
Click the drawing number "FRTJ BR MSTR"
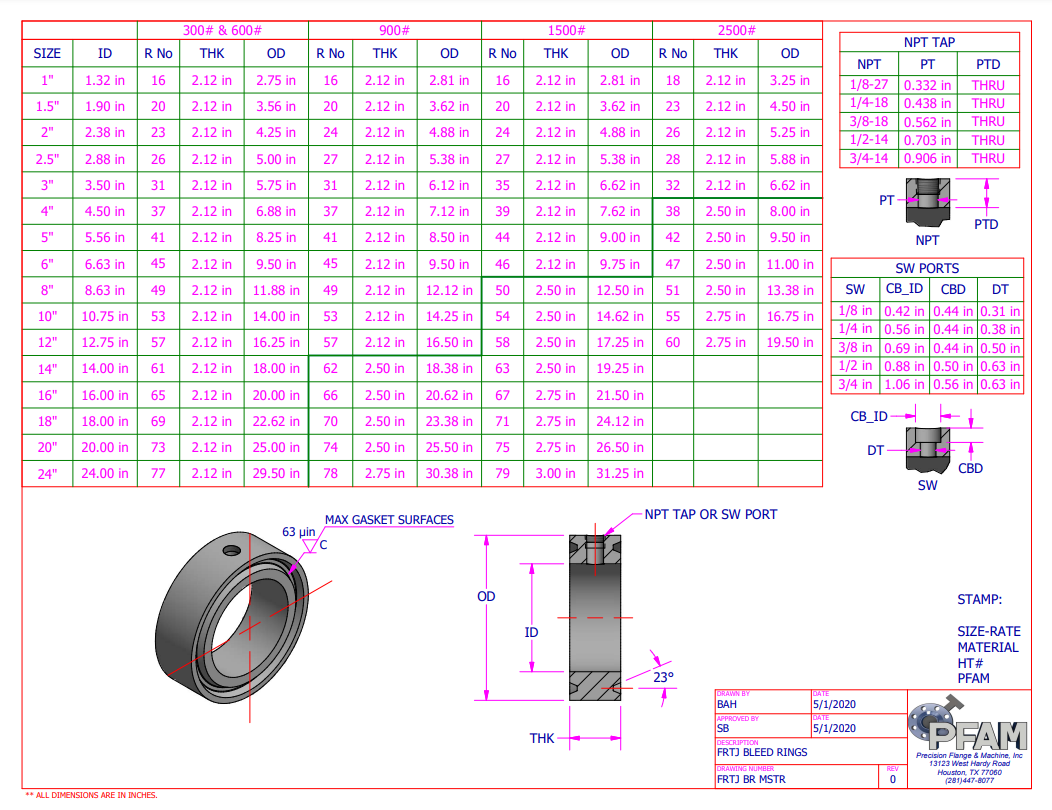[751, 779]
